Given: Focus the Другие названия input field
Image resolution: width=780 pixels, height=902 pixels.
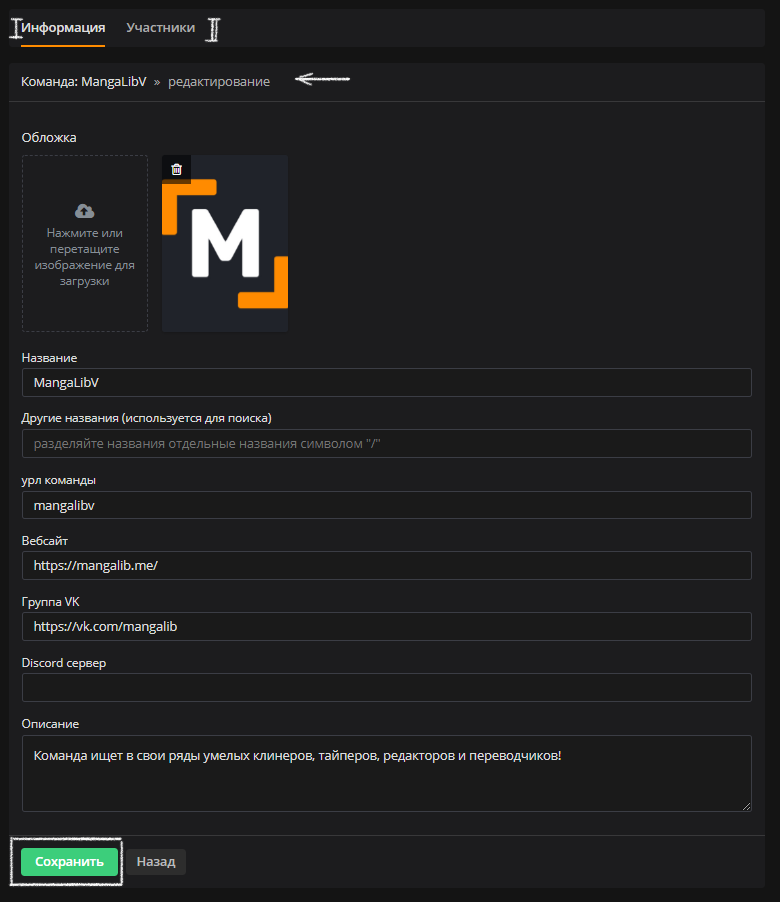Looking at the screenshot, I should [387, 444].
